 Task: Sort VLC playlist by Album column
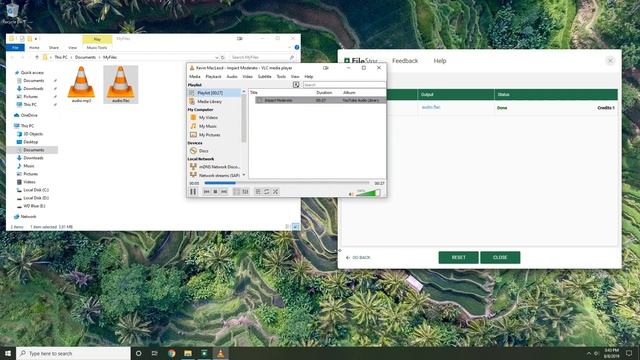[349, 93]
